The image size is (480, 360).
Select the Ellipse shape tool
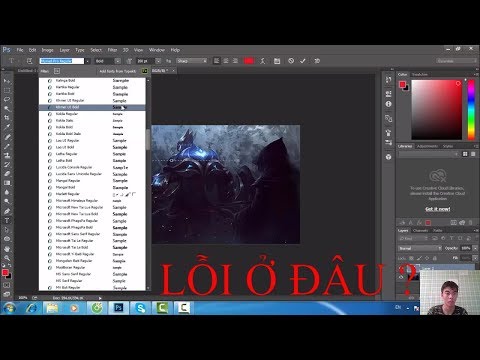pyautogui.click(x=7, y=239)
